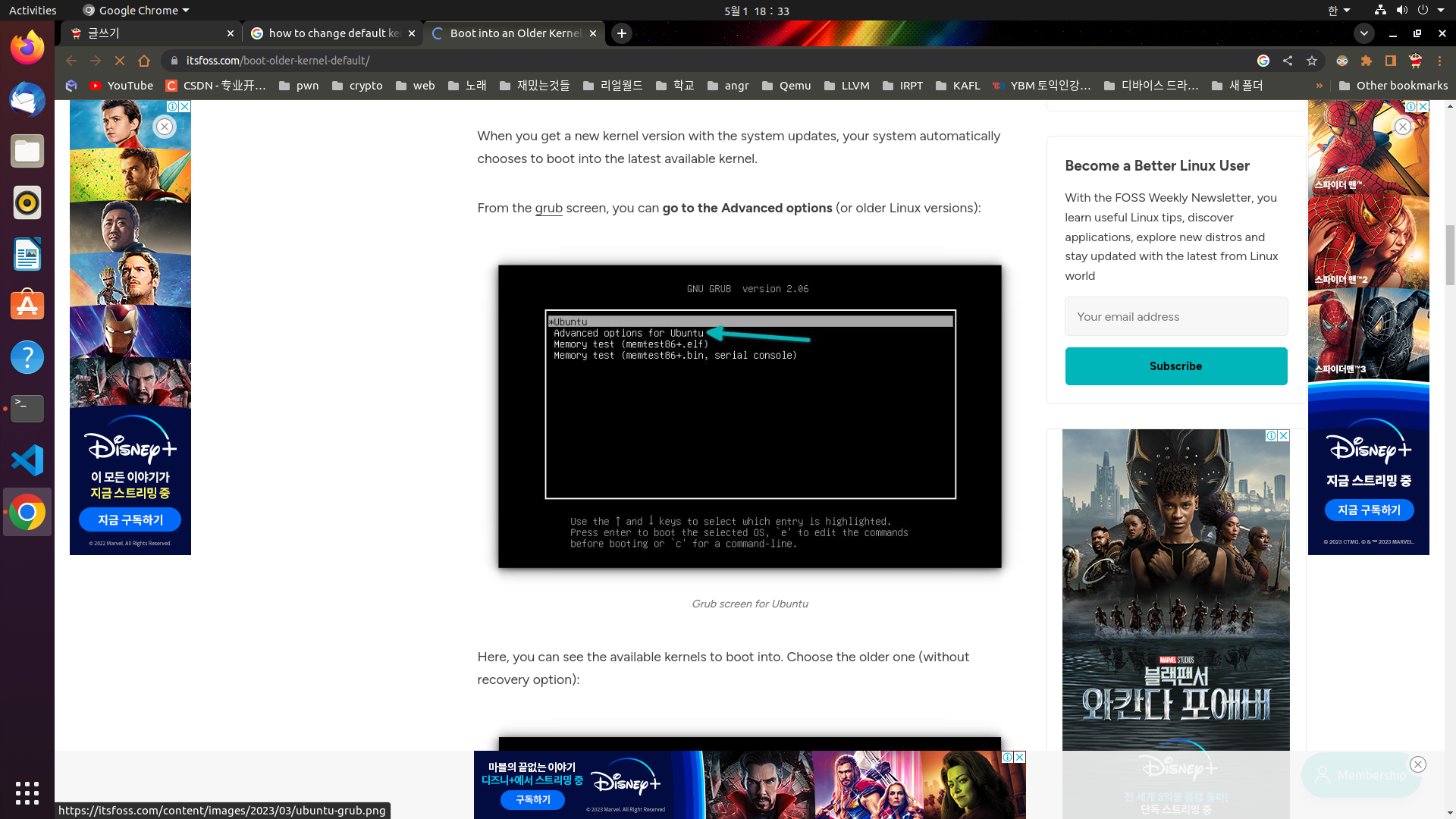Switch to the 글쓰기 tab
The width and height of the screenshot is (1456, 819).
[x=148, y=33]
